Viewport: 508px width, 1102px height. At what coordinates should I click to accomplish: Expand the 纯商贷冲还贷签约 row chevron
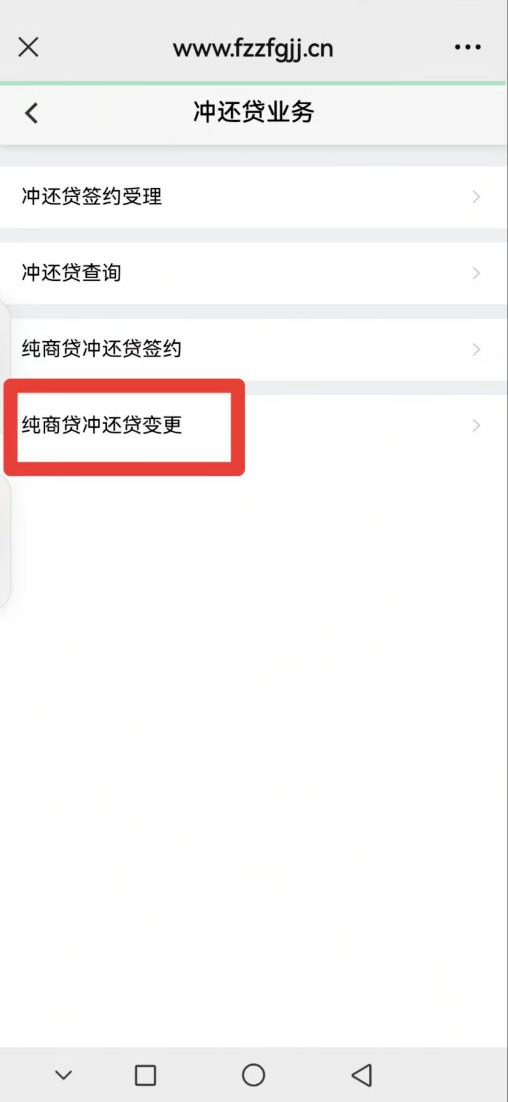tap(476, 349)
